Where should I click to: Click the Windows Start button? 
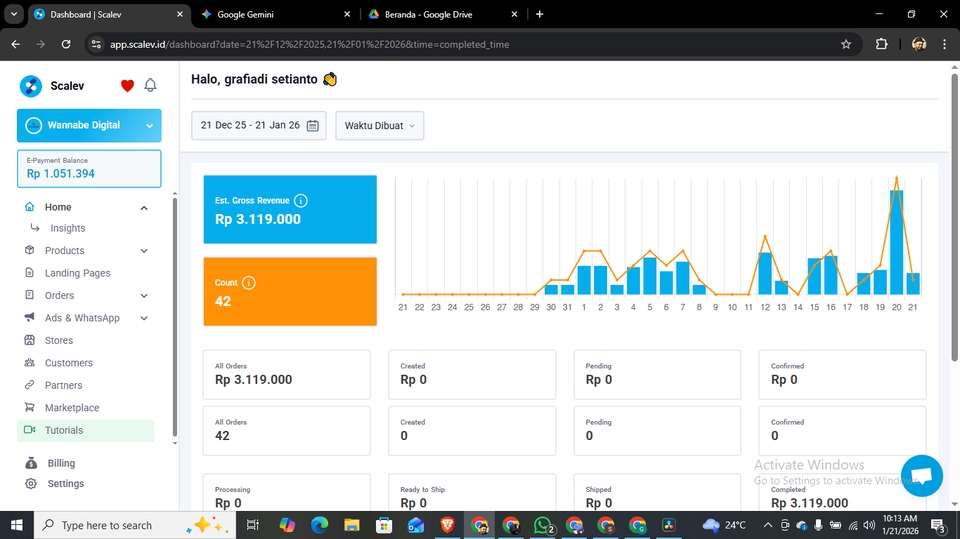point(17,525)
